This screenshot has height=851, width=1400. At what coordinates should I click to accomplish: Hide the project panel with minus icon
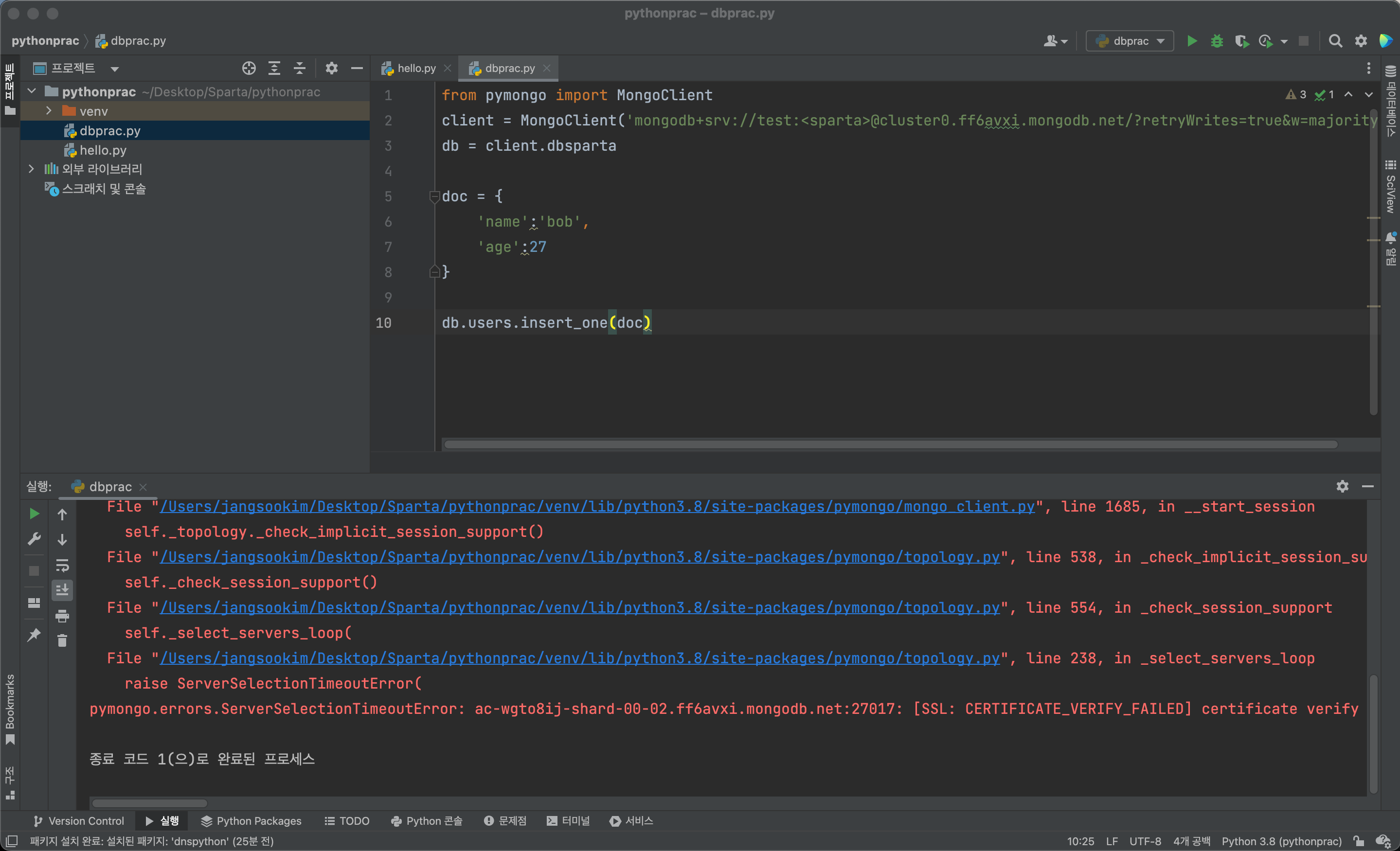tap(357, 68)
